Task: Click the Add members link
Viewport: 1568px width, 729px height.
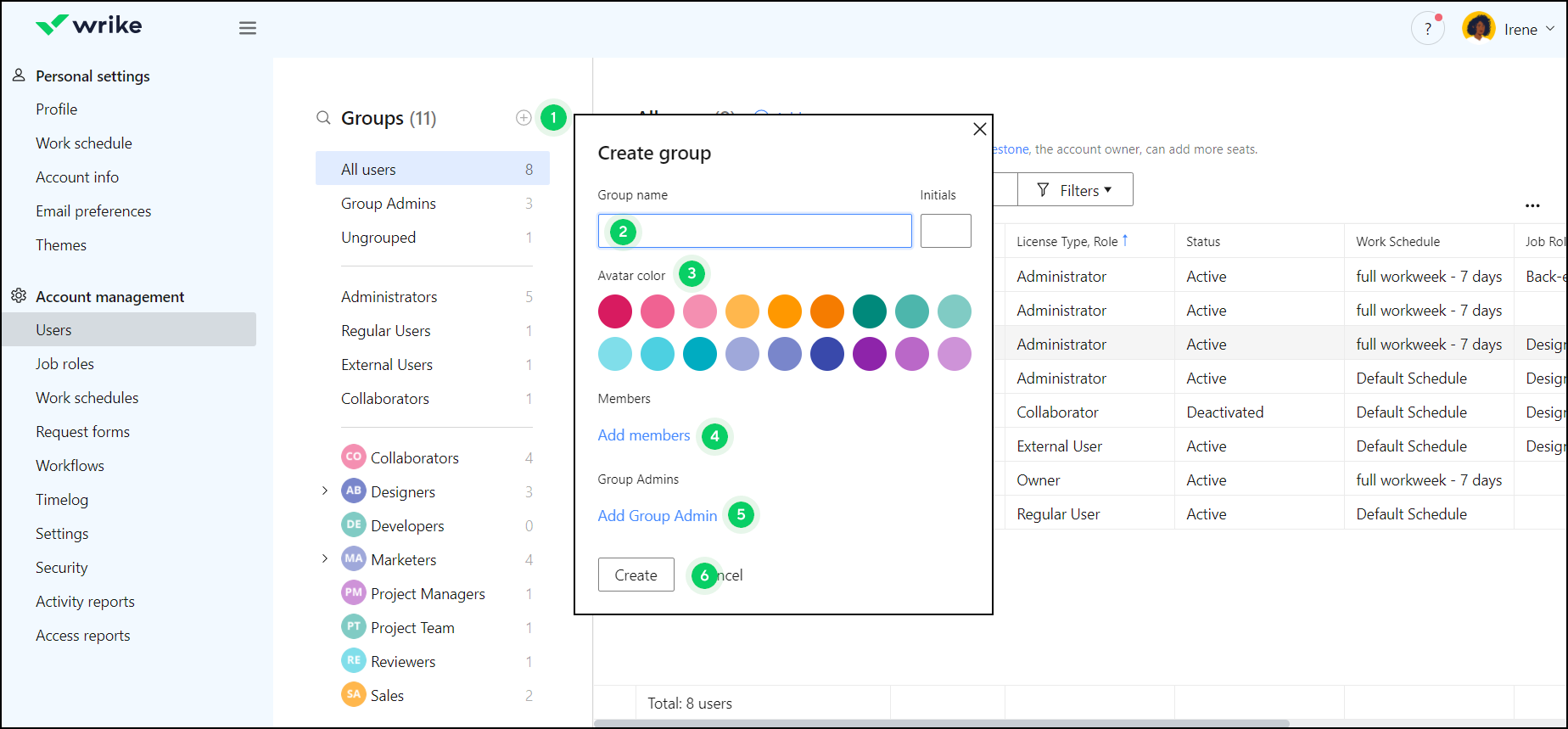Action: click(x=643, y=435)
